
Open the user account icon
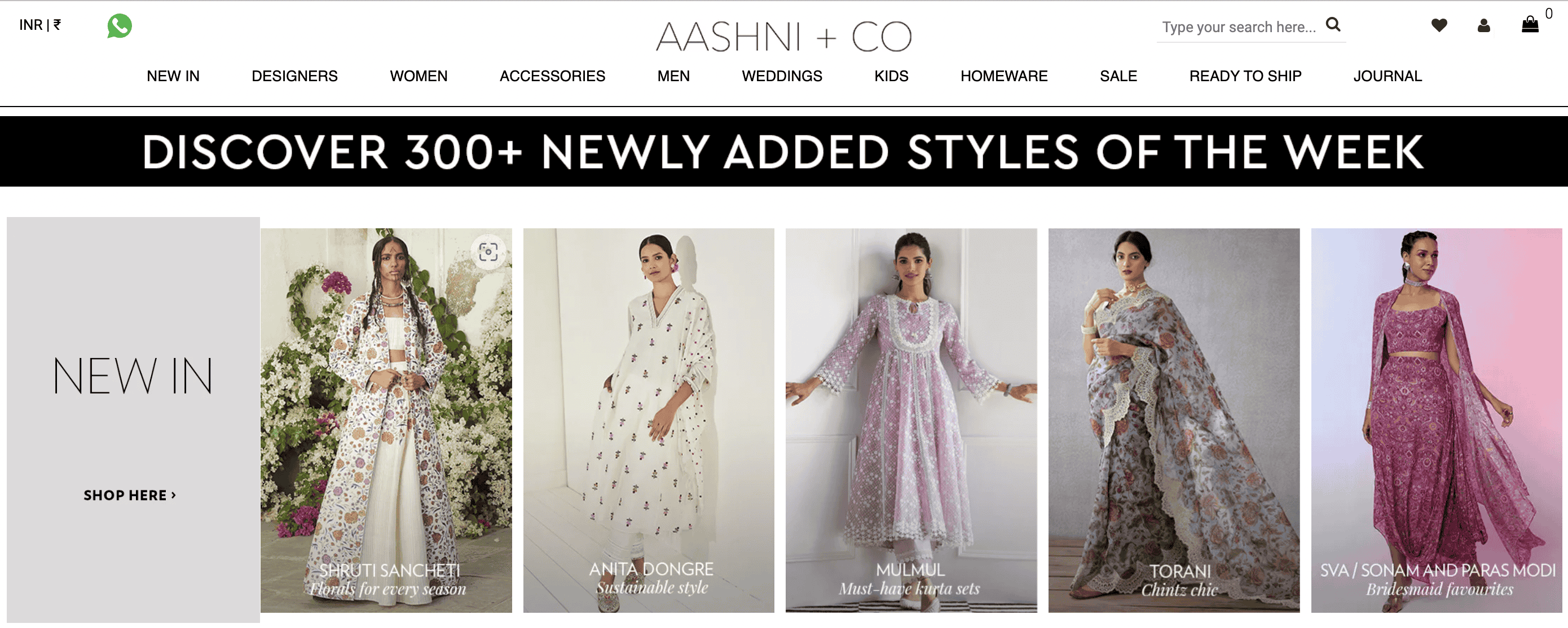pyautogui.click(x=1483, y=25)
